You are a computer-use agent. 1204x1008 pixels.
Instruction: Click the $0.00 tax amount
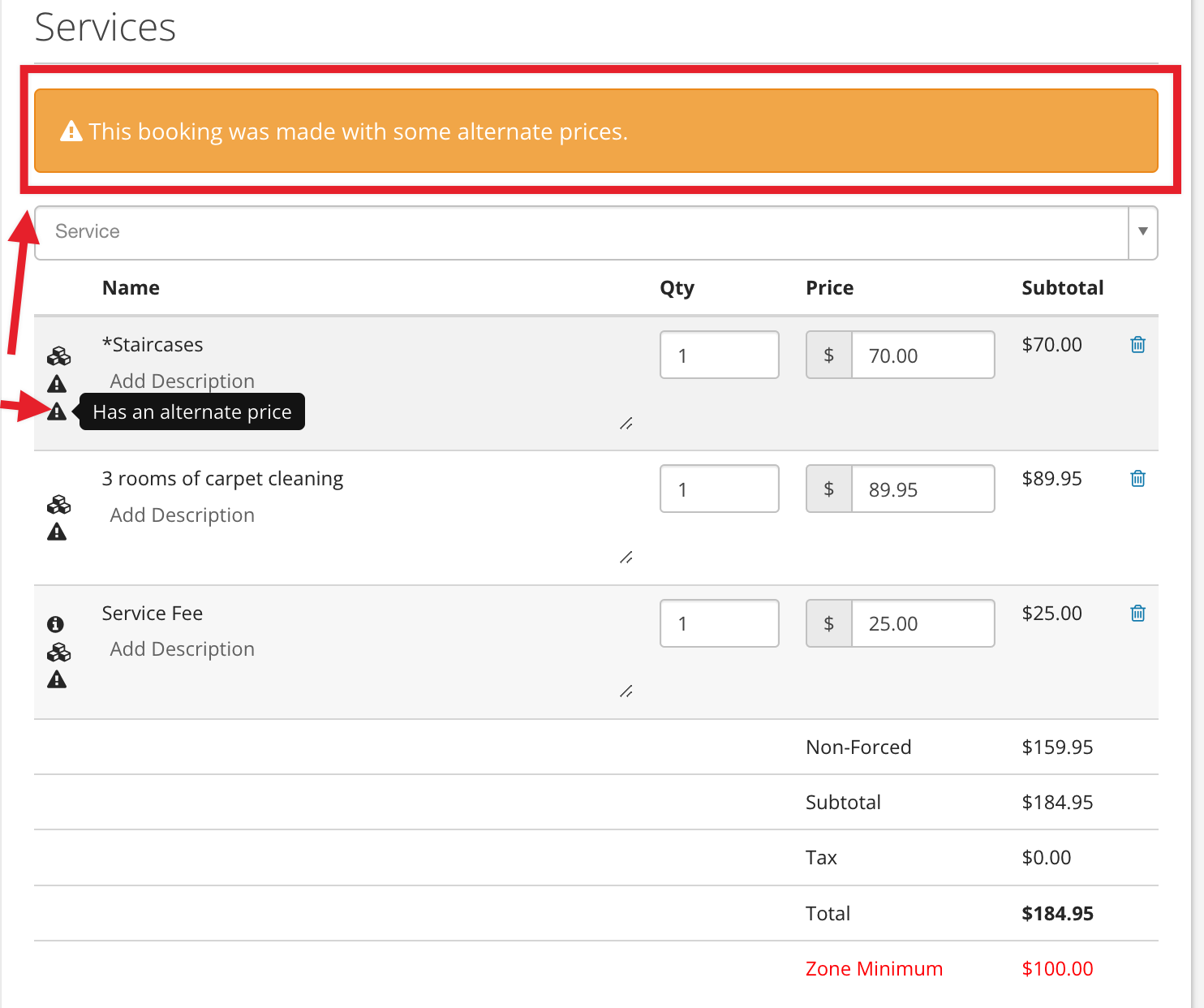(x=1047, y=858)
